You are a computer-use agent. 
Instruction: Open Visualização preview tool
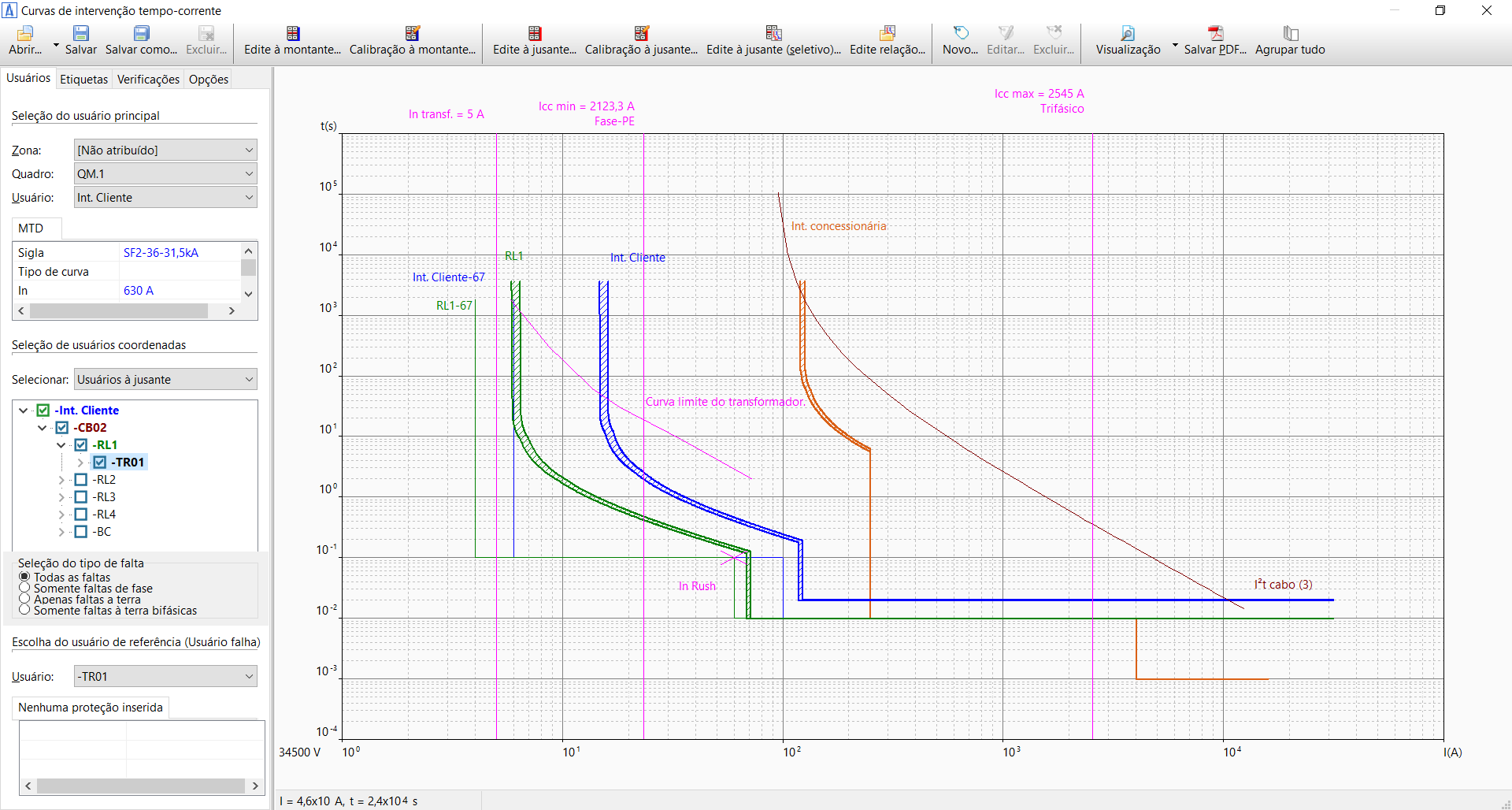[x=1128, y=33]
